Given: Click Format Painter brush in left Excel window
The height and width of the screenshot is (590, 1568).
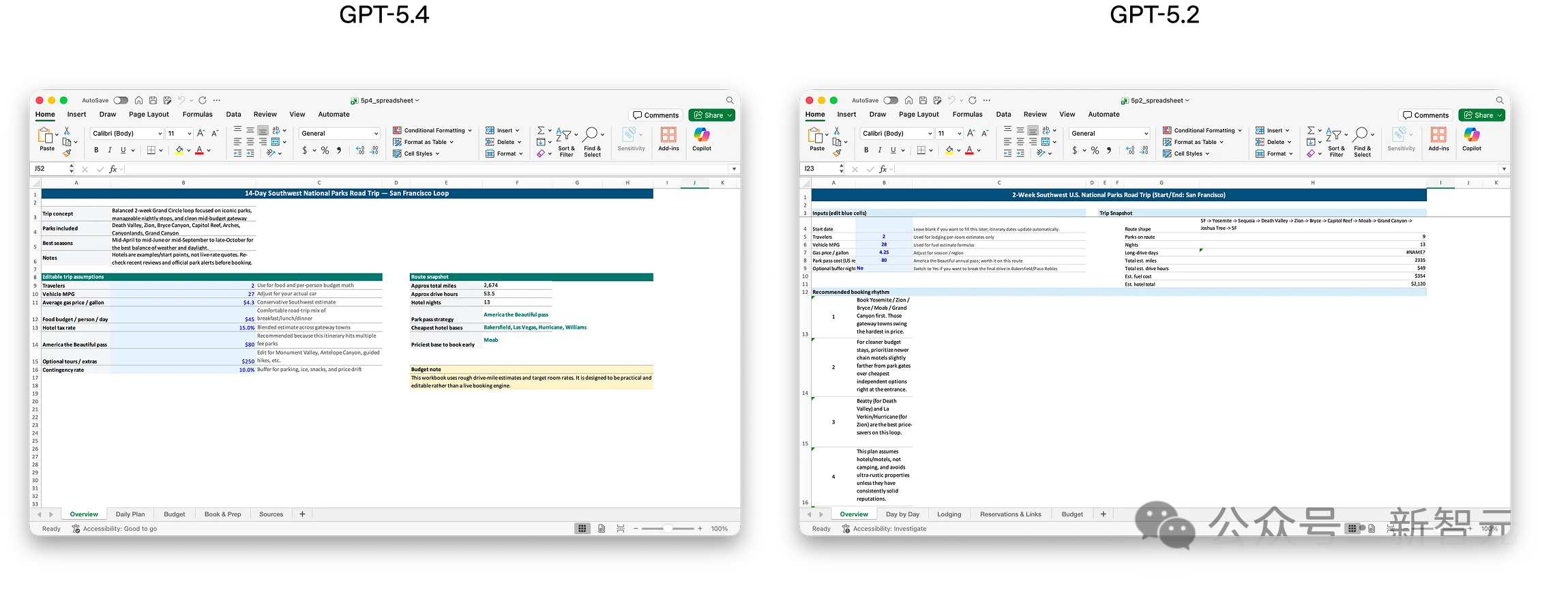Looking at the screenshot, I should [x=67, y=153].
